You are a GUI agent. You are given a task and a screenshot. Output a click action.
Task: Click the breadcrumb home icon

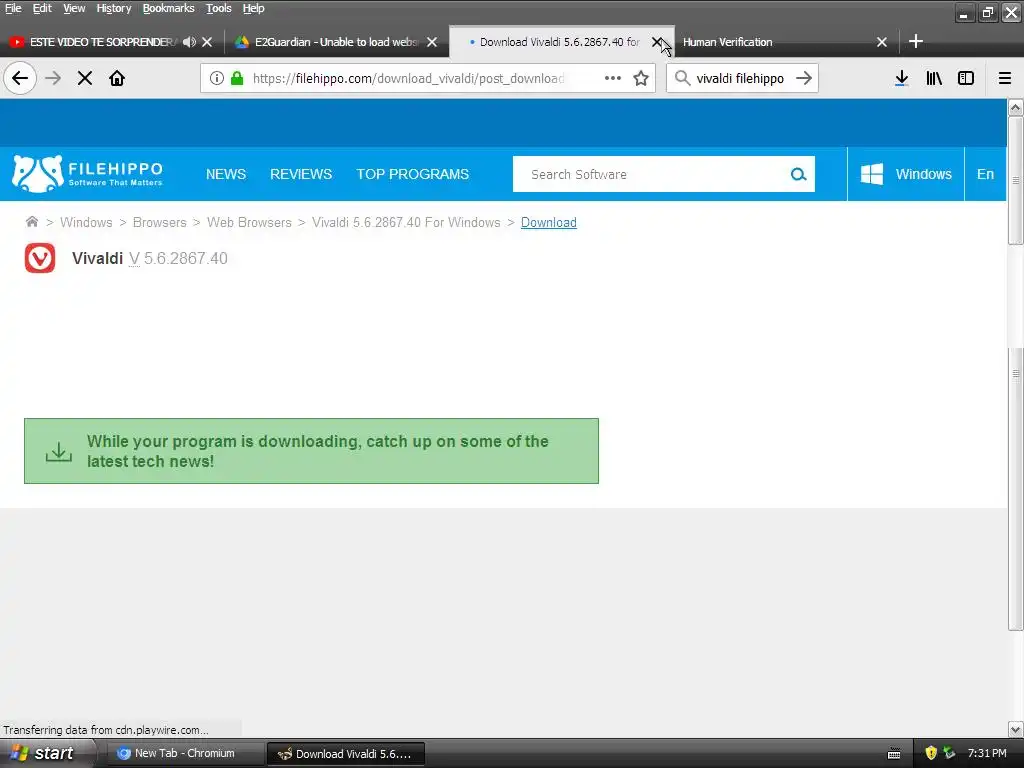tap(31, 222)
